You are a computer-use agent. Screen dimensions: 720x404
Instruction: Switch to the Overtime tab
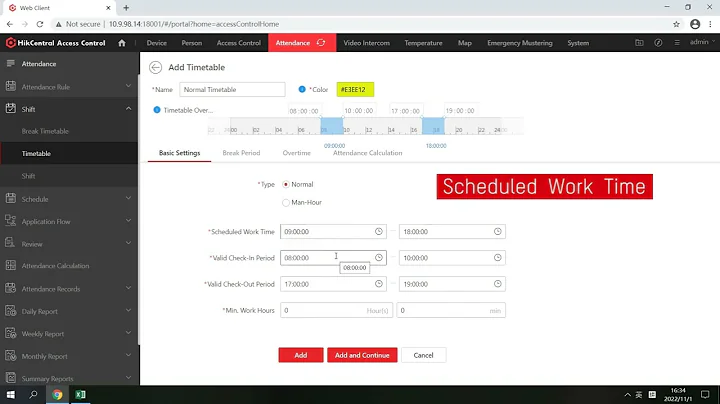[x=297, y=153]
